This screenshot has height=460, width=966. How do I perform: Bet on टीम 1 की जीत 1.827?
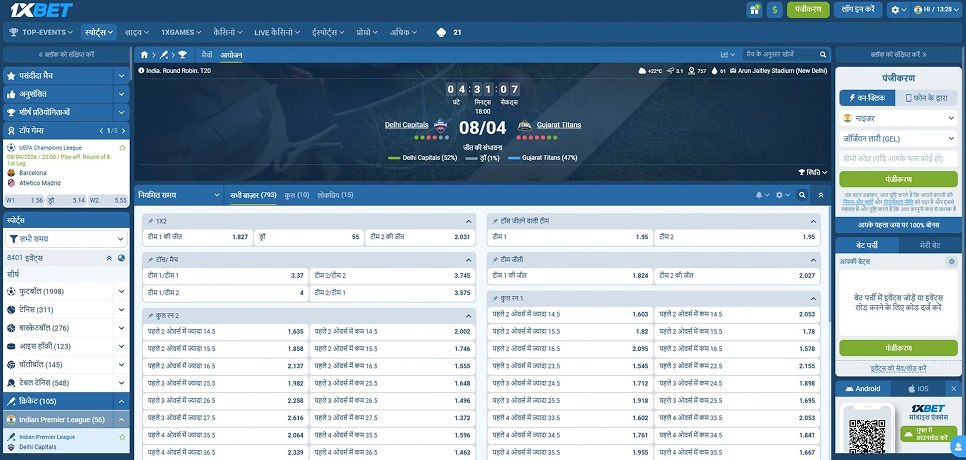pyautogui.click(x=198, y=237)
